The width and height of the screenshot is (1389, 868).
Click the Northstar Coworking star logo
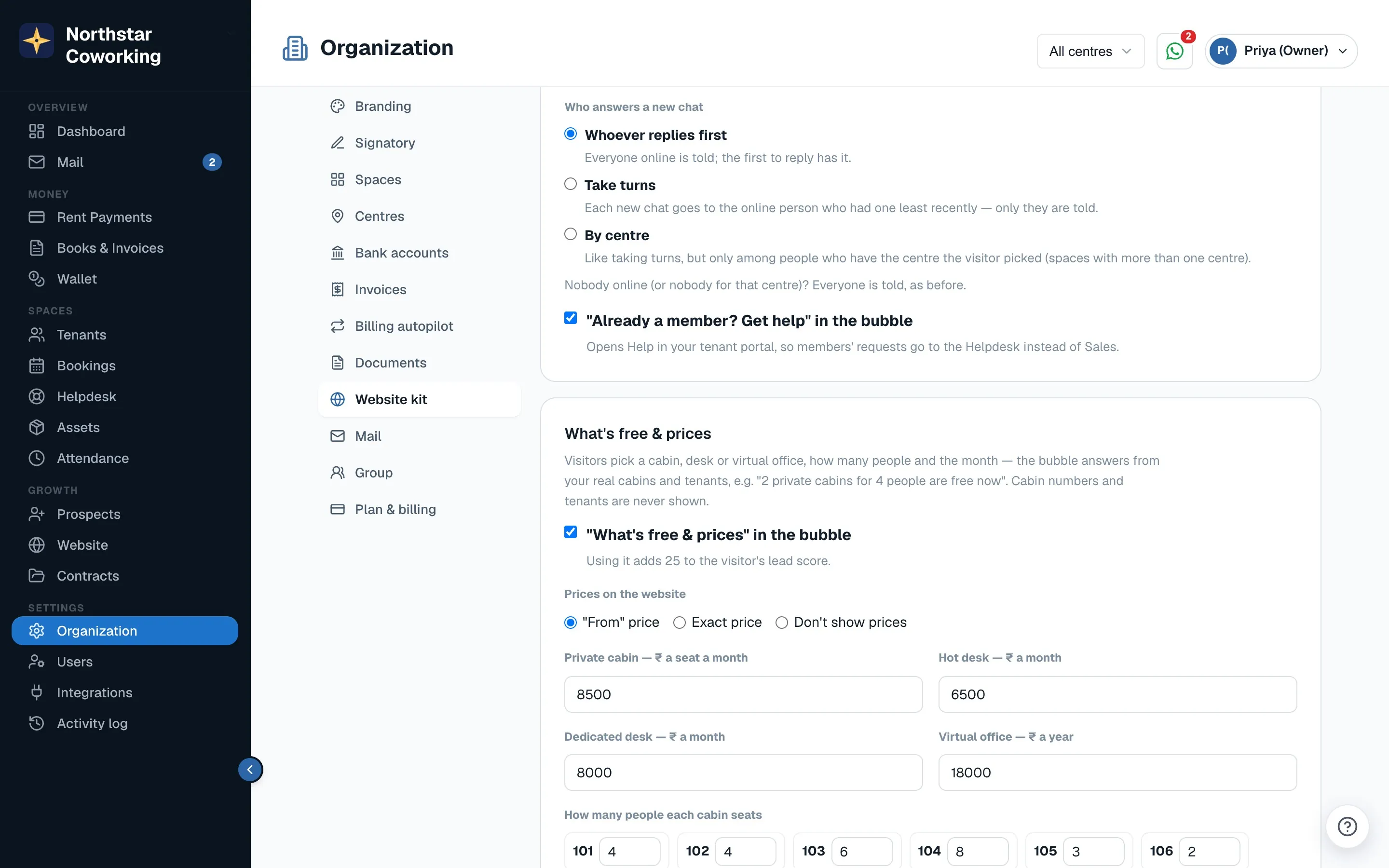[x=37, y=41]
